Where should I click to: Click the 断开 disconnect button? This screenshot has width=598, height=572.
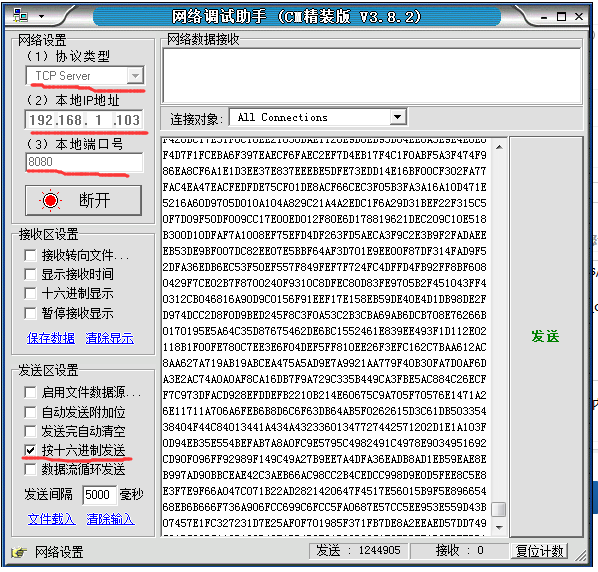(84, 200)
